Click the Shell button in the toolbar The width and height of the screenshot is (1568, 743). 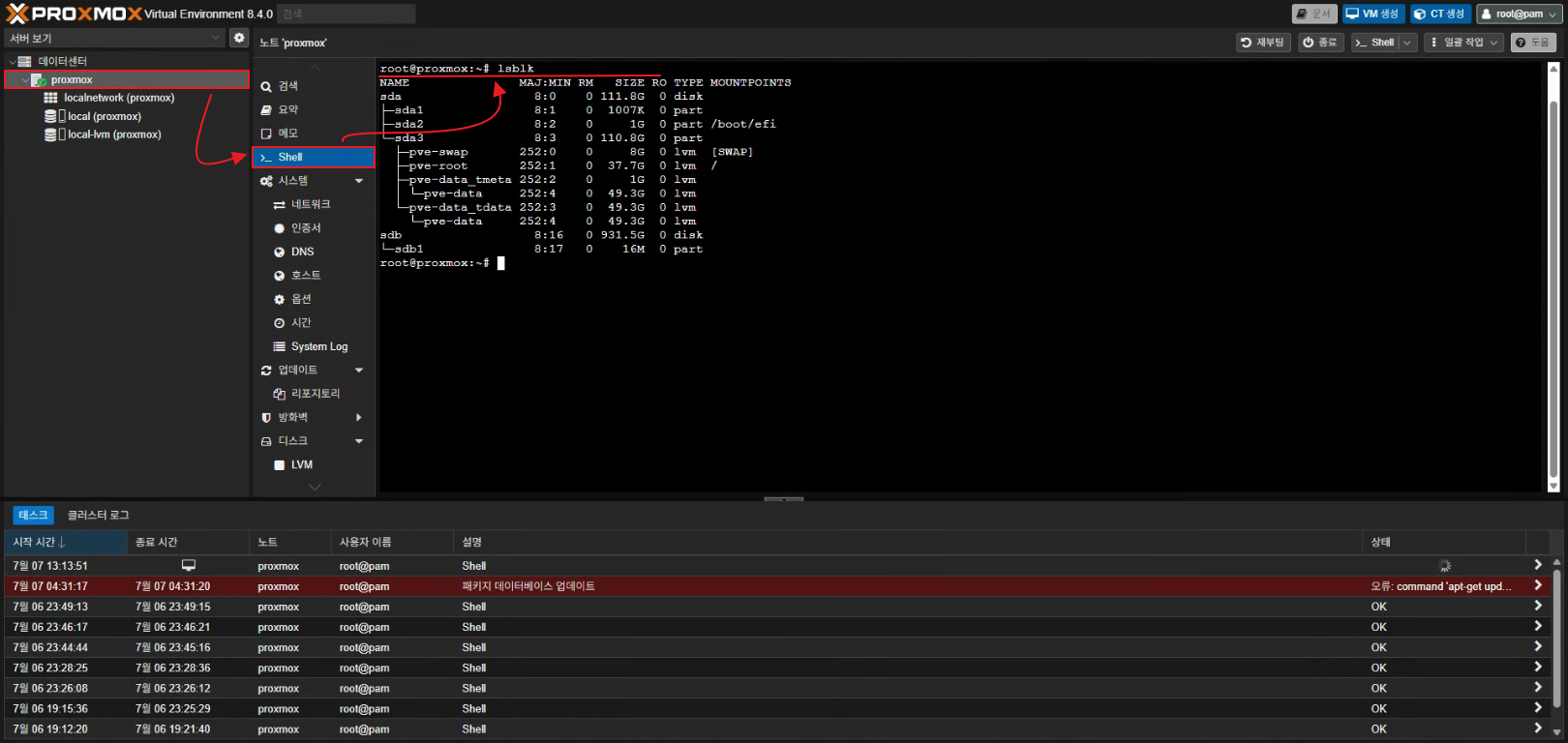[1375, 43]
